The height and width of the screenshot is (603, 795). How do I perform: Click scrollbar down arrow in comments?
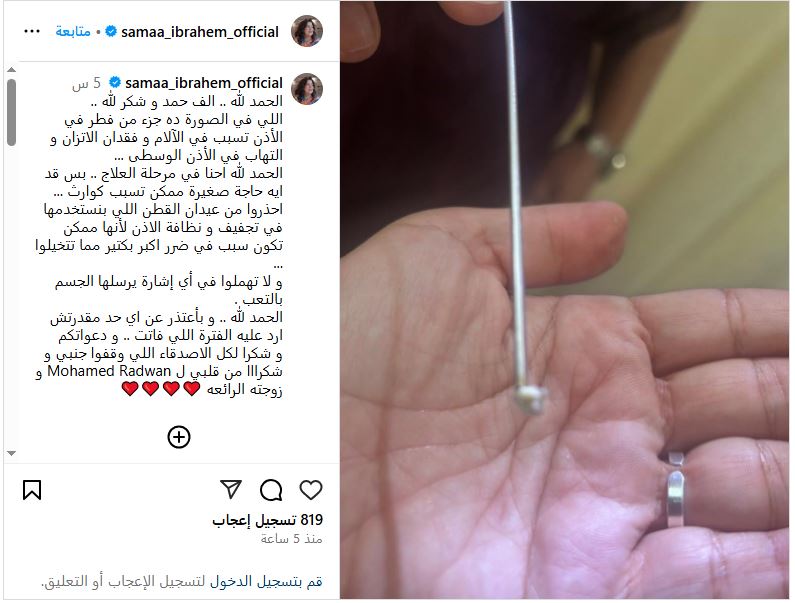12,453
